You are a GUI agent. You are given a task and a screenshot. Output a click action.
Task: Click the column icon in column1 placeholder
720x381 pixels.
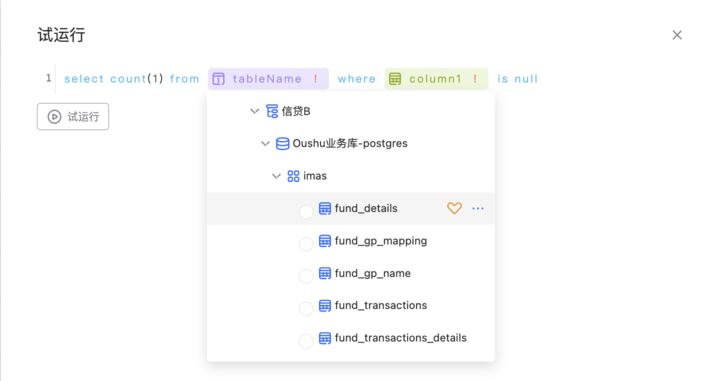[395, 79]
